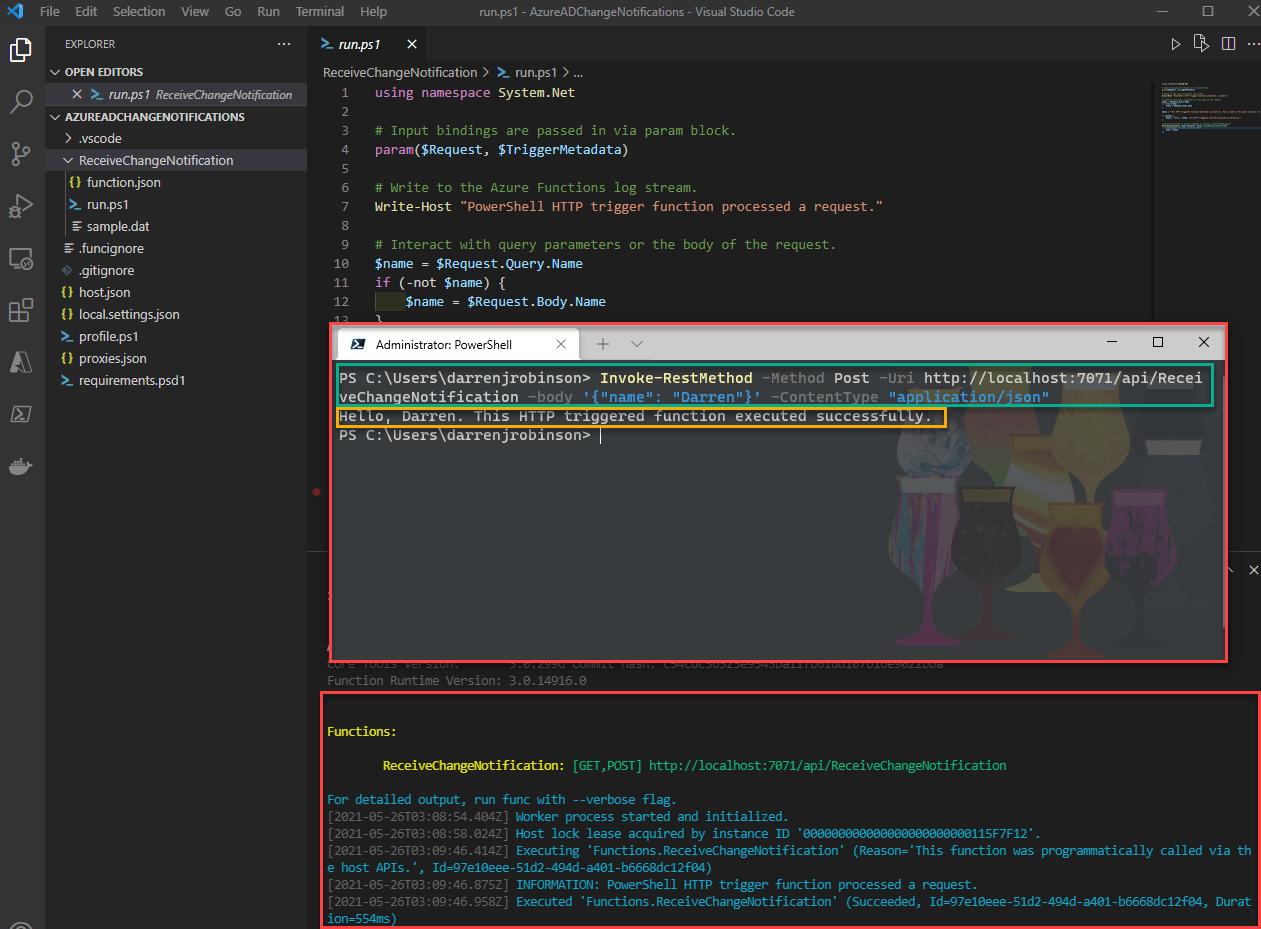Open requirements.psd1 in the explorer
Image resolution: width=1261 pixels, height=929 pixels.
175,380
